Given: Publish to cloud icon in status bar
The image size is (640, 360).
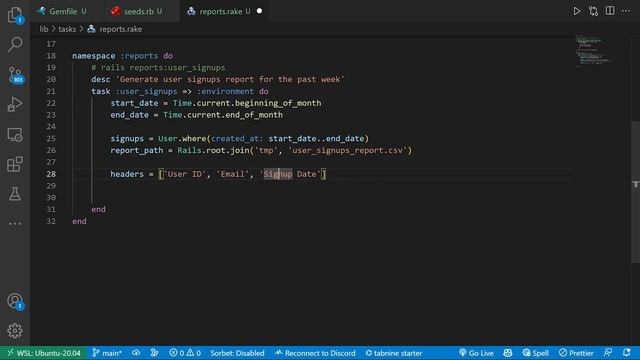Looking at the screenshot, I should tap(136, 353).
